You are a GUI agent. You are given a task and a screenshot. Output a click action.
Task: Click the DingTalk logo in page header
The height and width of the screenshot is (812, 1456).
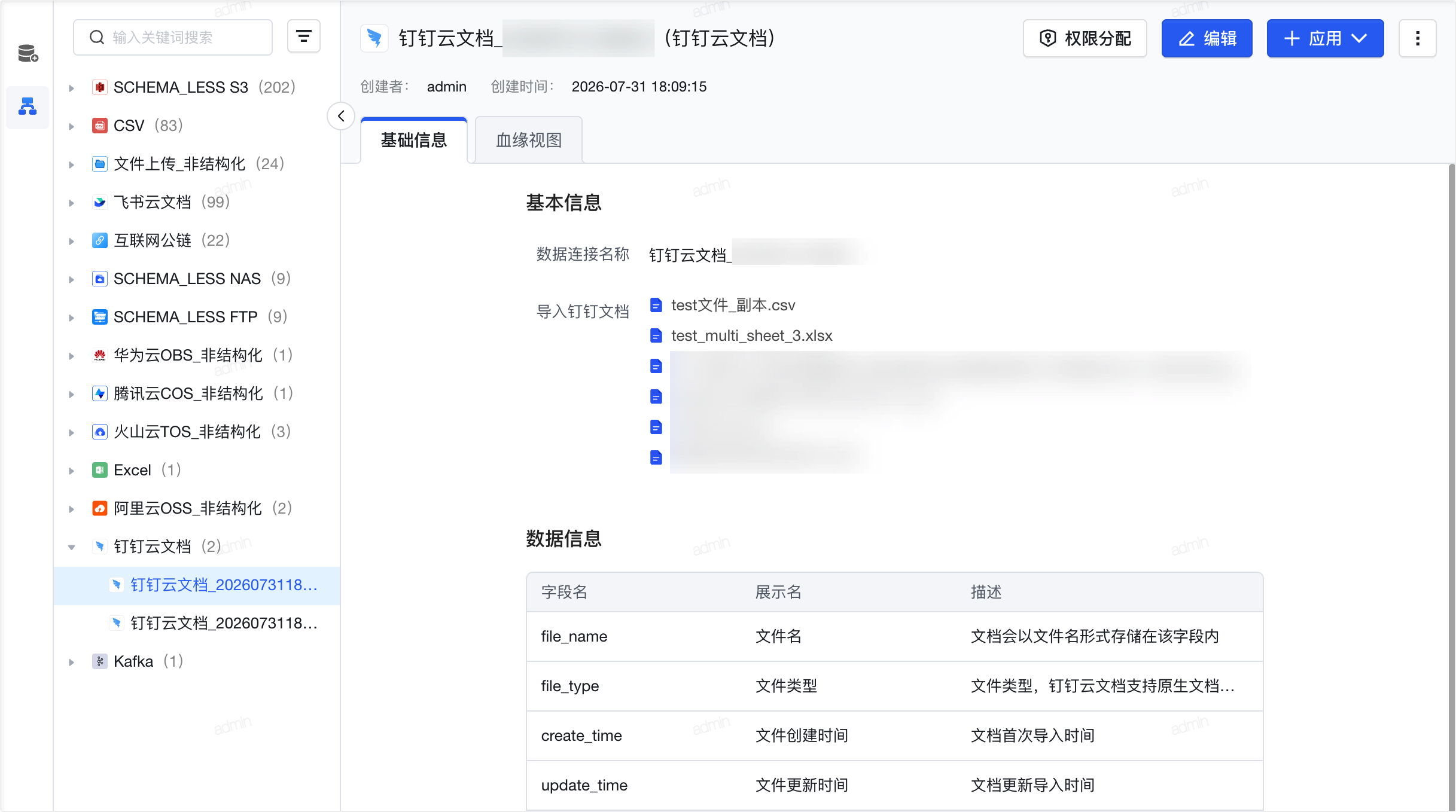click(374, 38)
